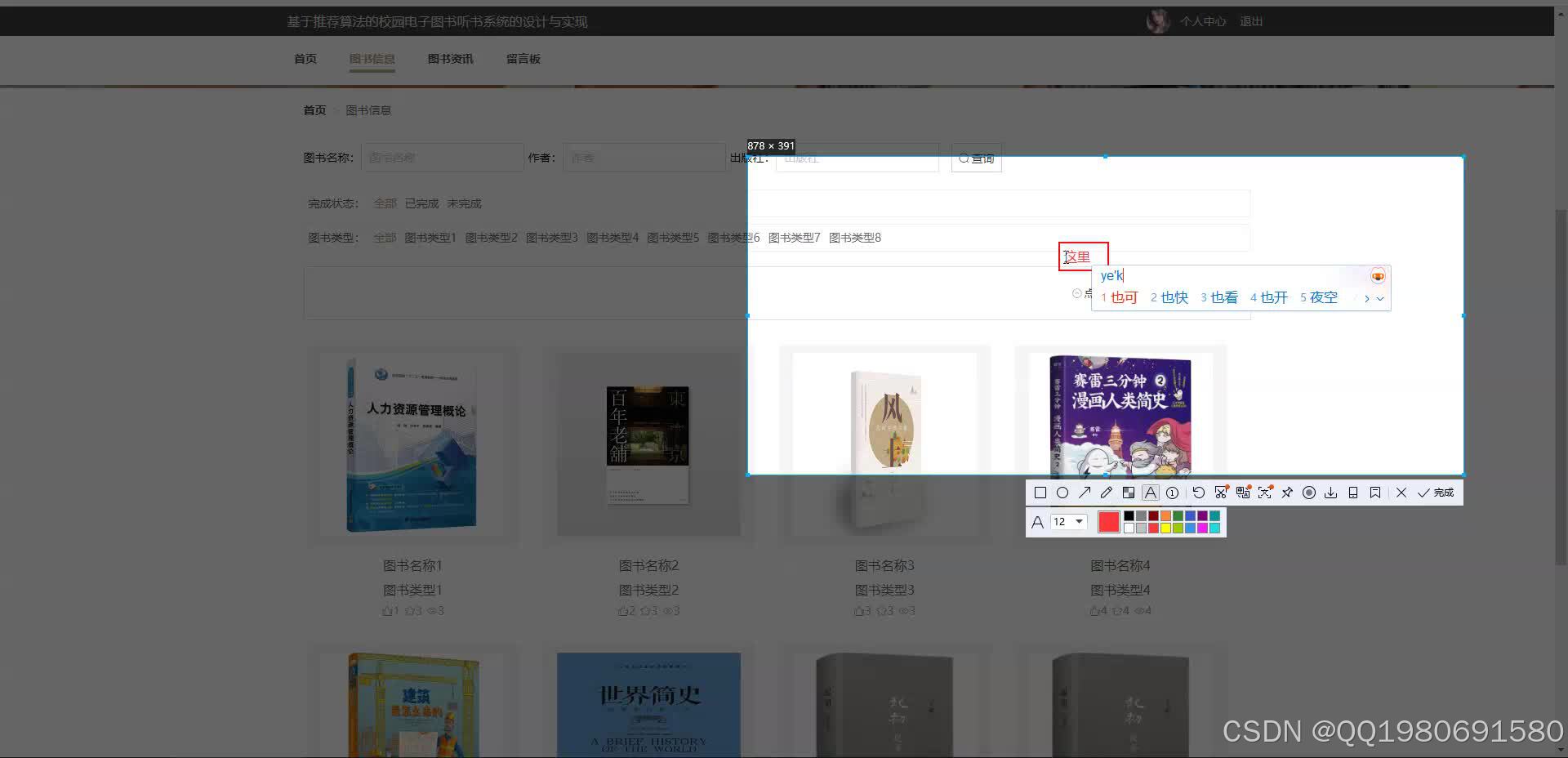This screenshot has width=1568, height=758.
Task: Filter completion status by 已完成
Action: point(421,203)
